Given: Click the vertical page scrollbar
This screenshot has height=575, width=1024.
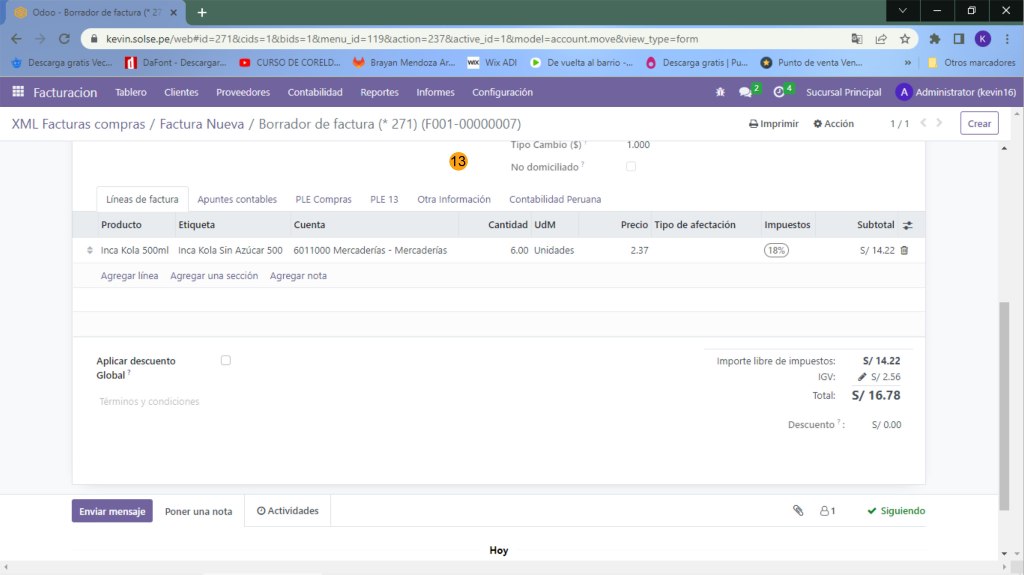Looking at the screenshot, I should (x=1005, y=400).
